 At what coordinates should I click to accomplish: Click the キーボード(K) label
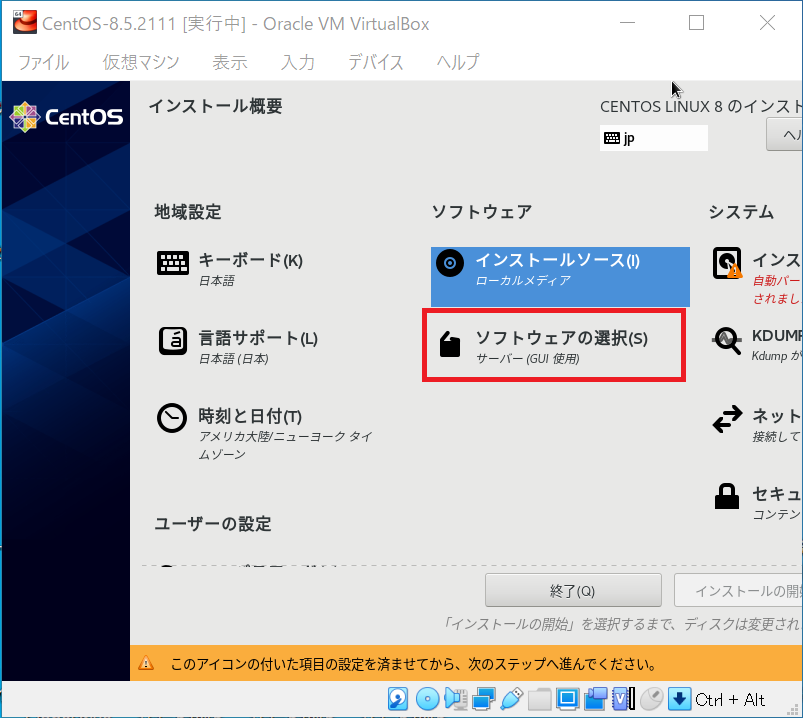(250, 260)
